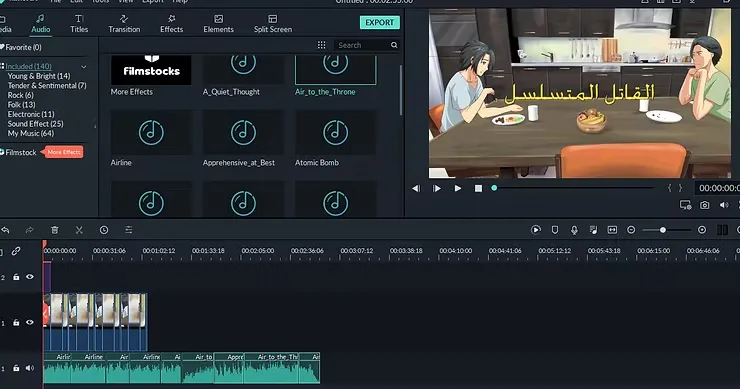Click the zoom-to-fit timeline icon
Image resolution: width=740 pixels, height=389 pixels.
point(612,230)
